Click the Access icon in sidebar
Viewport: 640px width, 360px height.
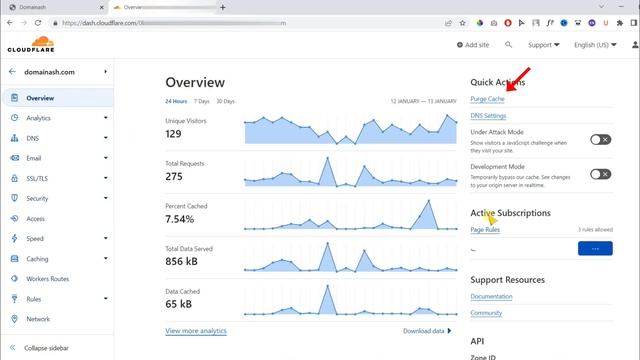15,218
